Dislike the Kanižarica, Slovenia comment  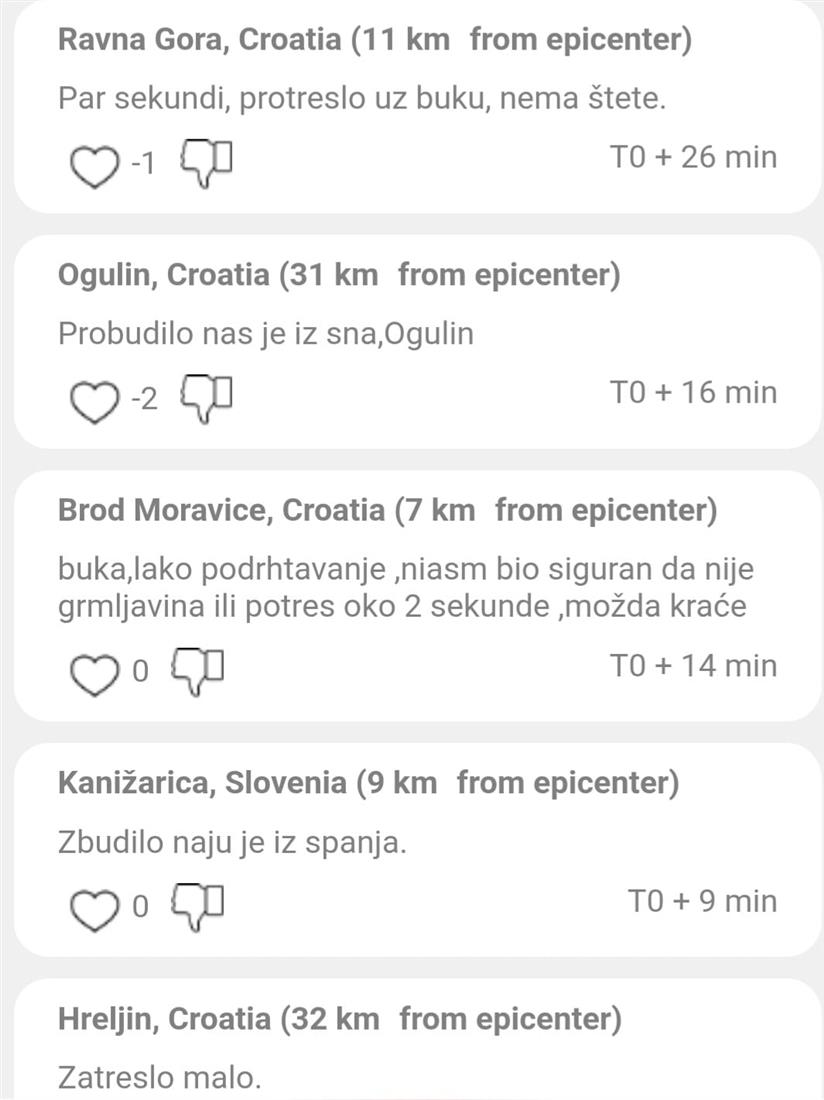[x=196, y=906]
